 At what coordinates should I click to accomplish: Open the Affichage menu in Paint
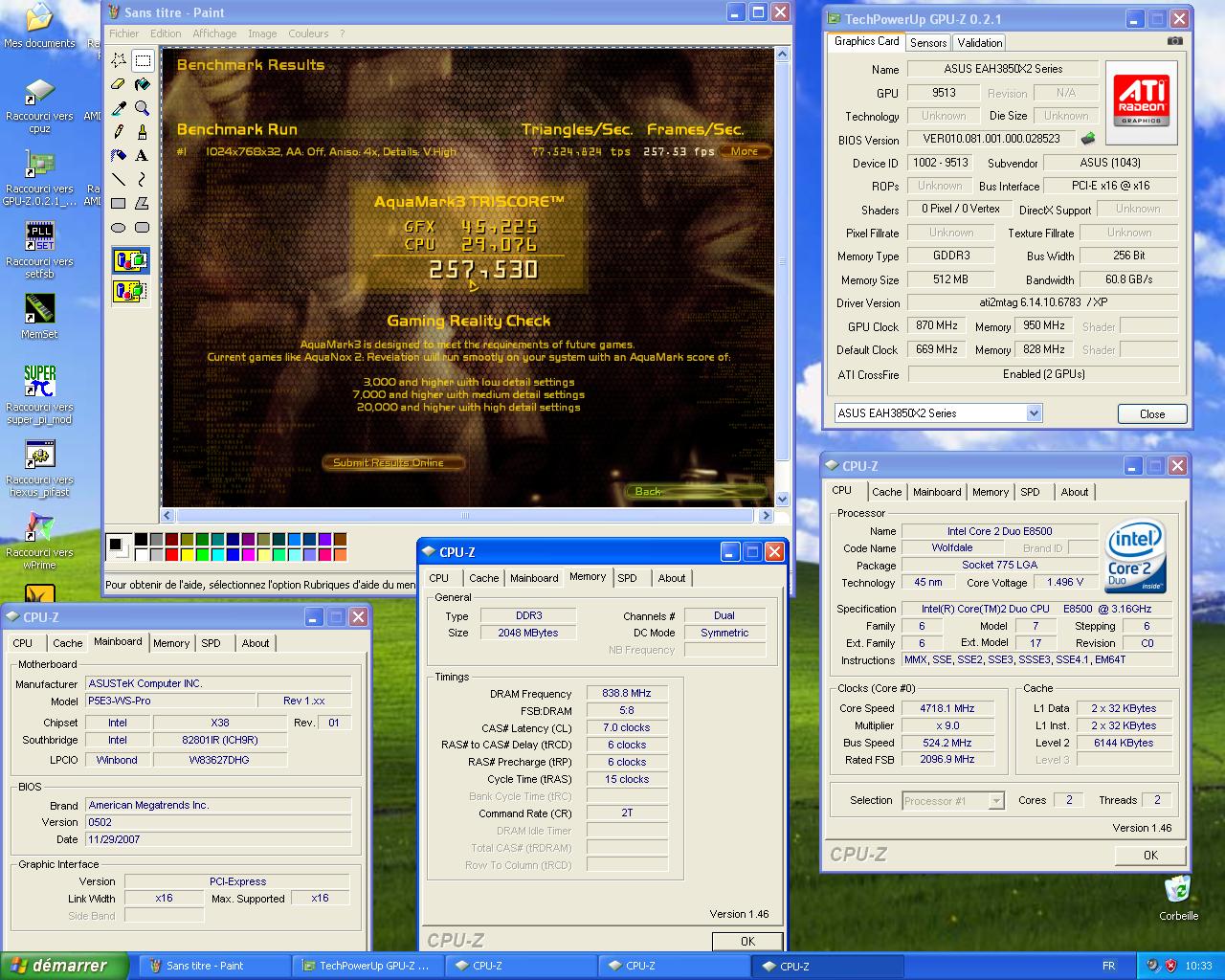(x=214, y=33)
